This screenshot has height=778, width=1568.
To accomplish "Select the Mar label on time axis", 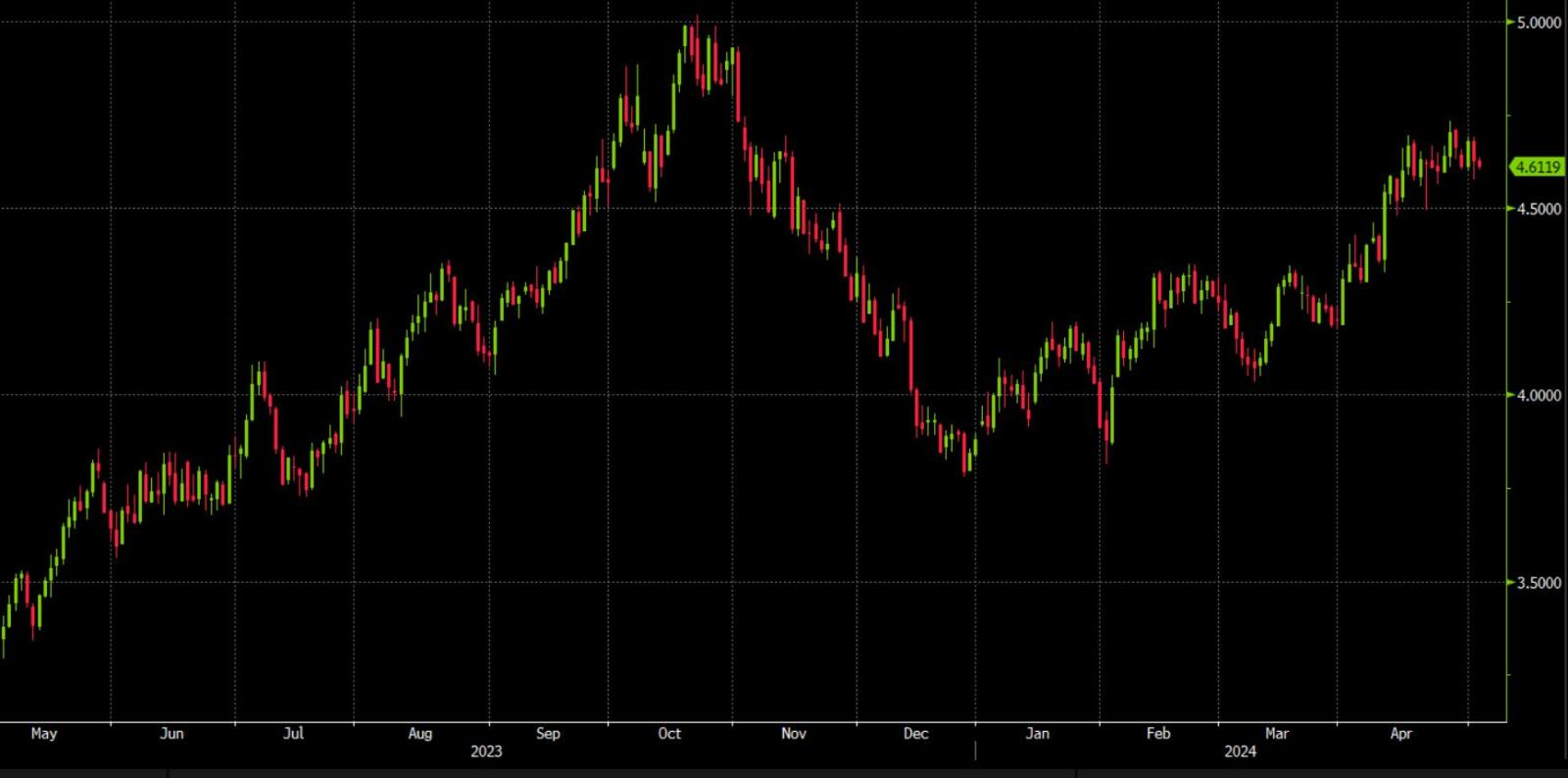I will (x=1277, y=733).
